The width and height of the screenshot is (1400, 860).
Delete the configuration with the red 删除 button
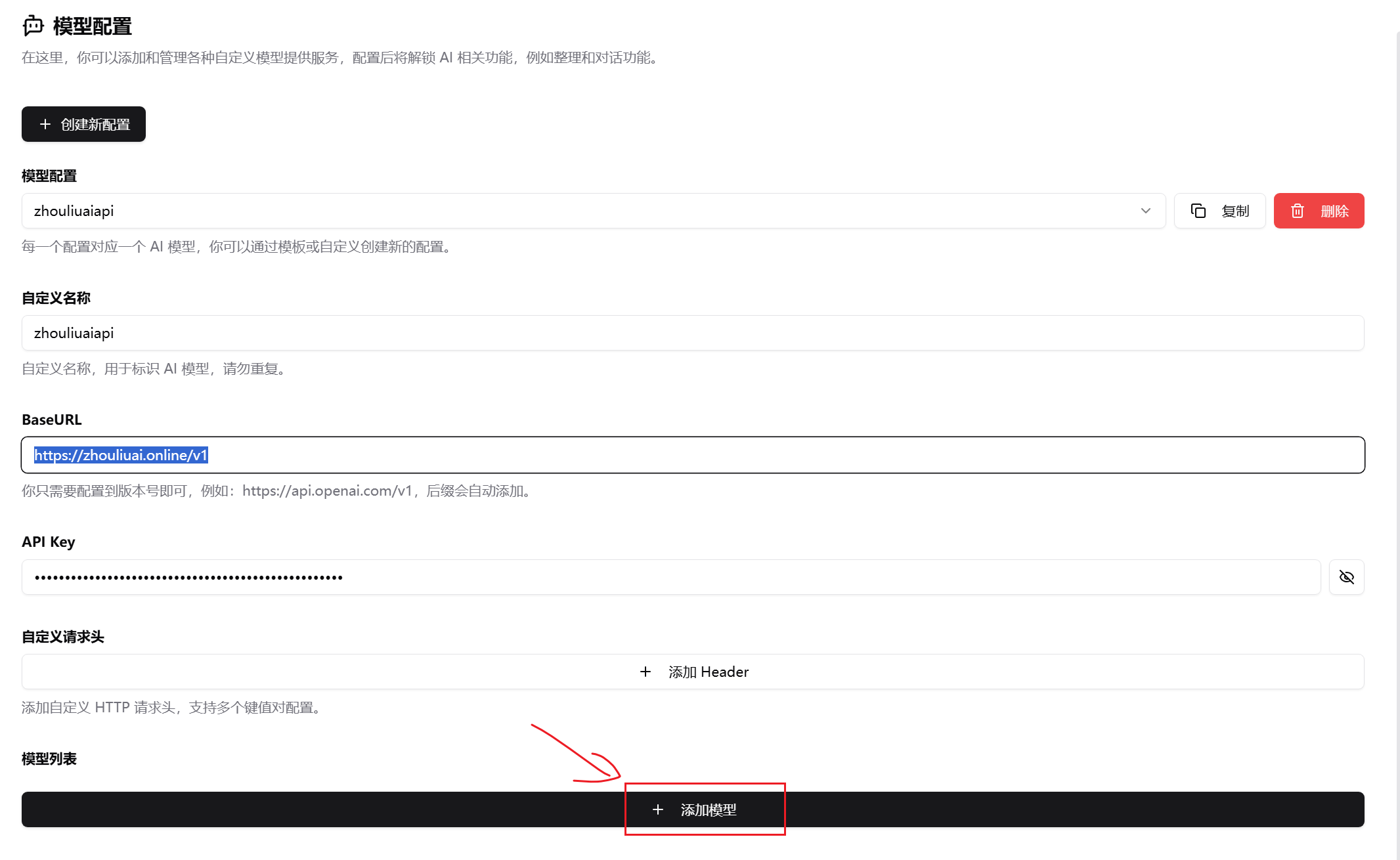point(1319,211)
